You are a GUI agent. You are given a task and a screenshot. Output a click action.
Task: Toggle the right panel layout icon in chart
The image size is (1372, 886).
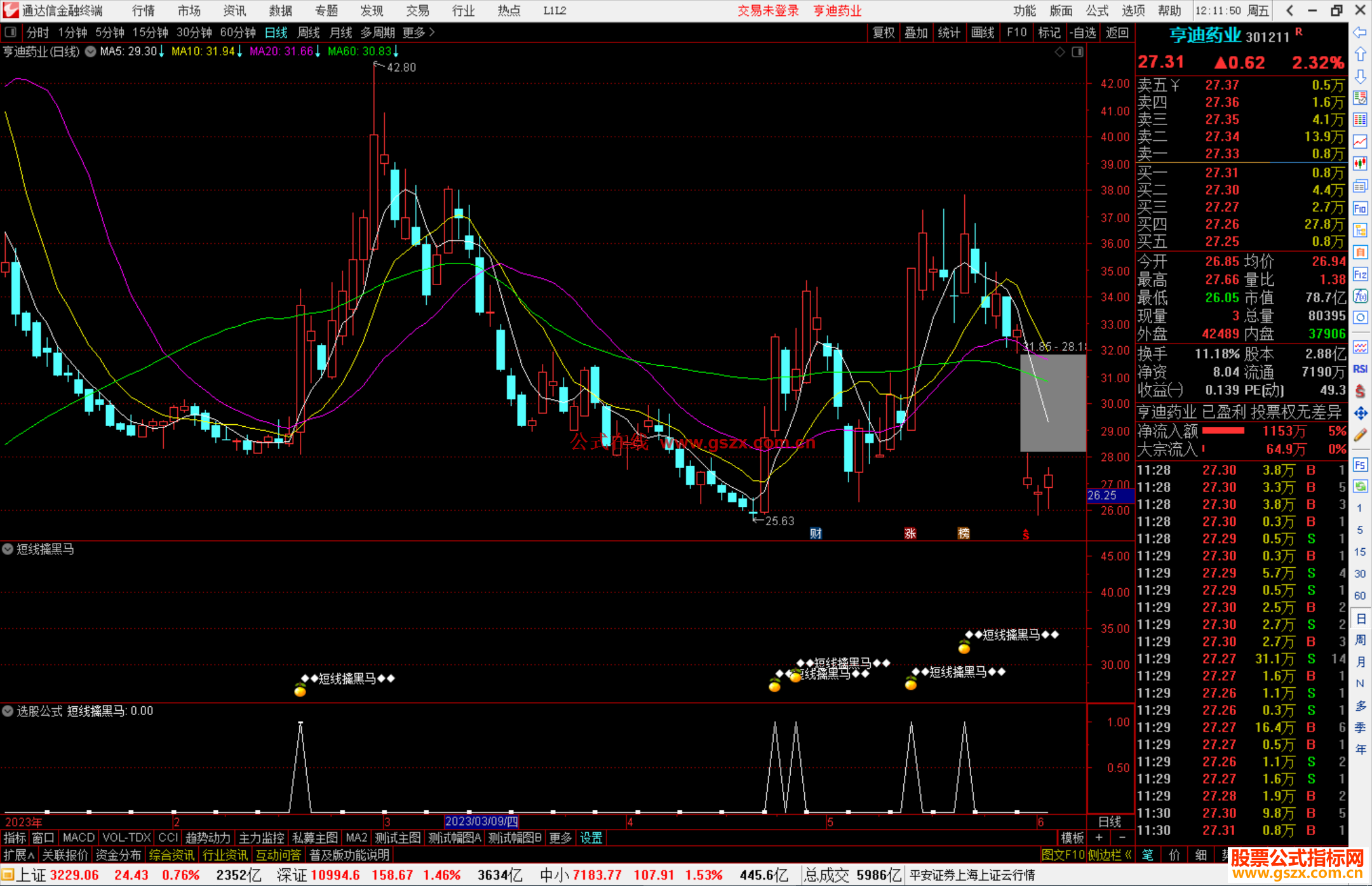(x=1077, y=52)
